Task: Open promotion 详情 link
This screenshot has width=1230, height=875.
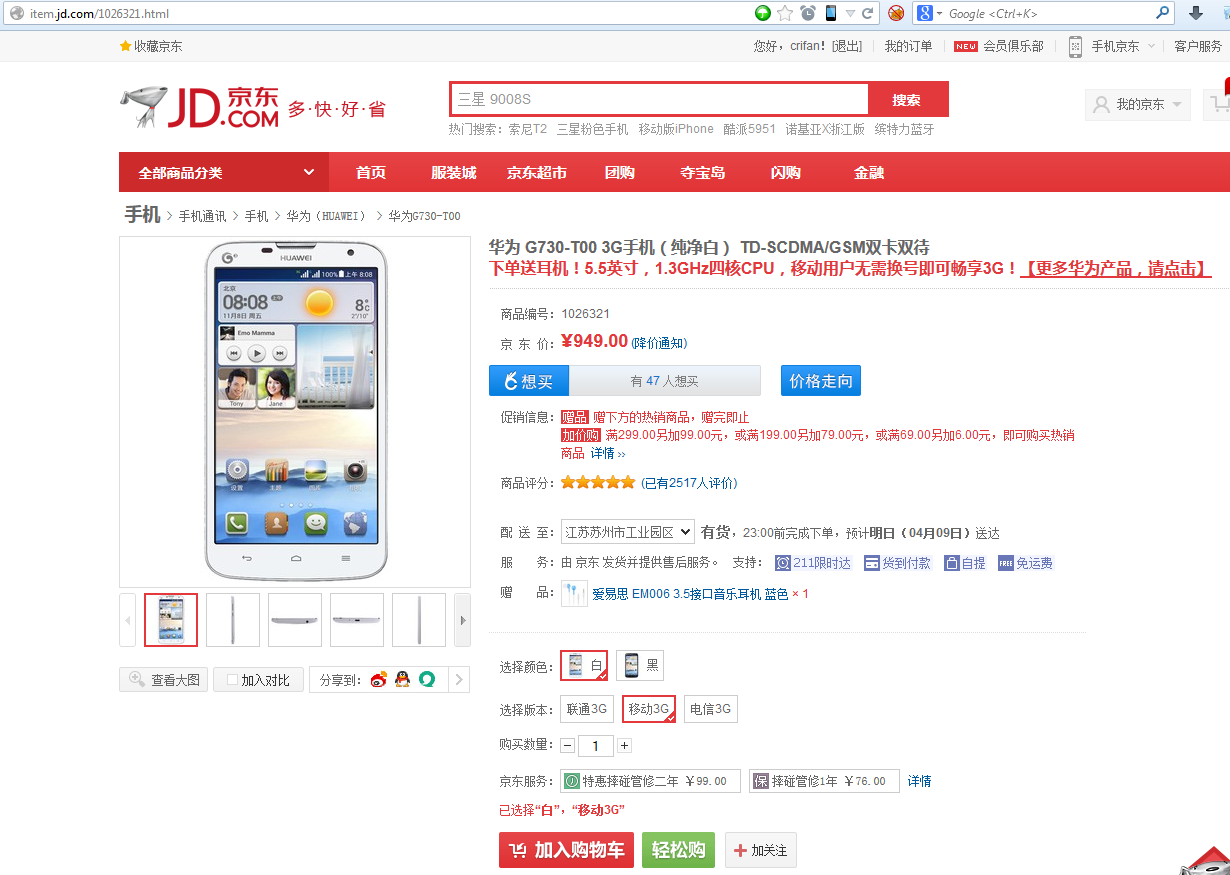Action: [607, 453]
